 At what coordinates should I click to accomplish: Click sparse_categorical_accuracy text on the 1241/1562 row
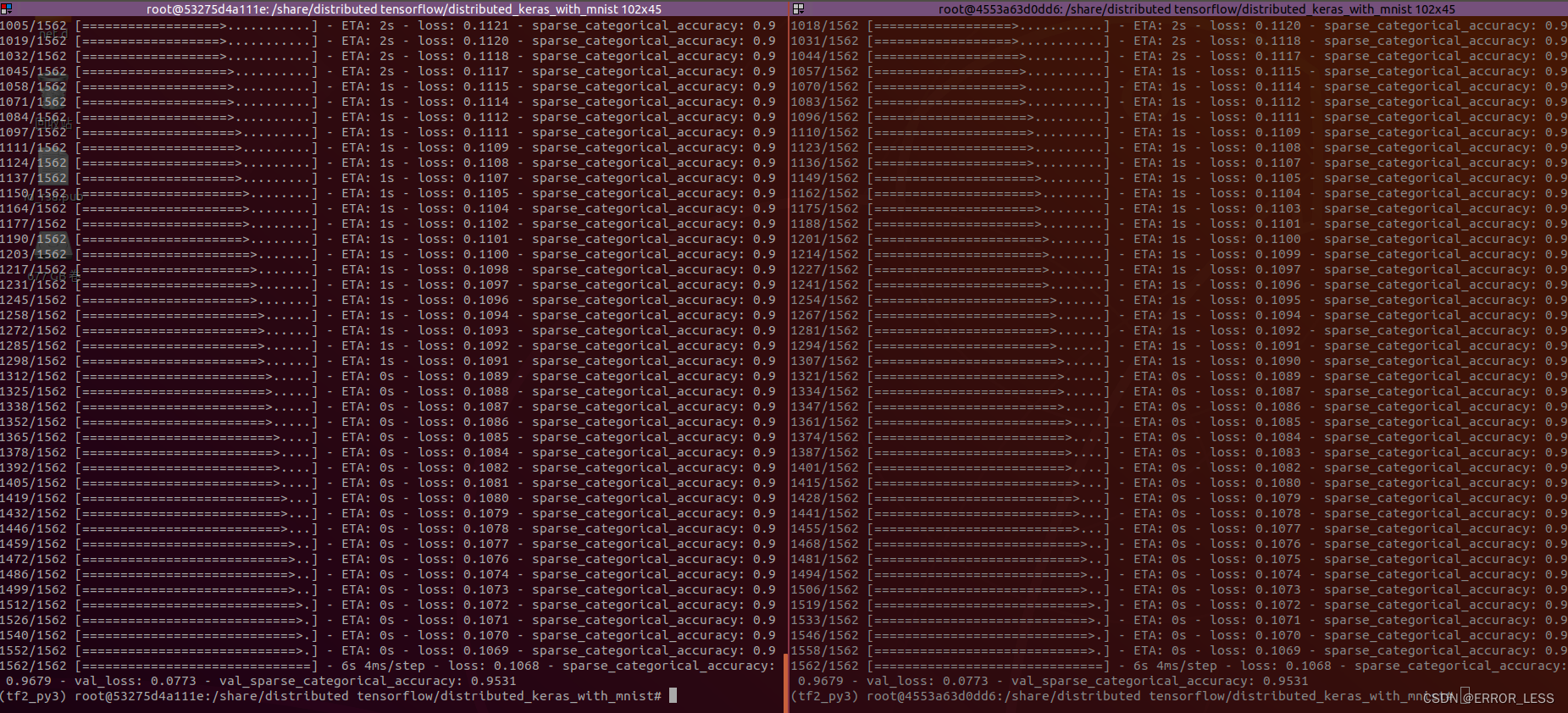click(1428, 285)
